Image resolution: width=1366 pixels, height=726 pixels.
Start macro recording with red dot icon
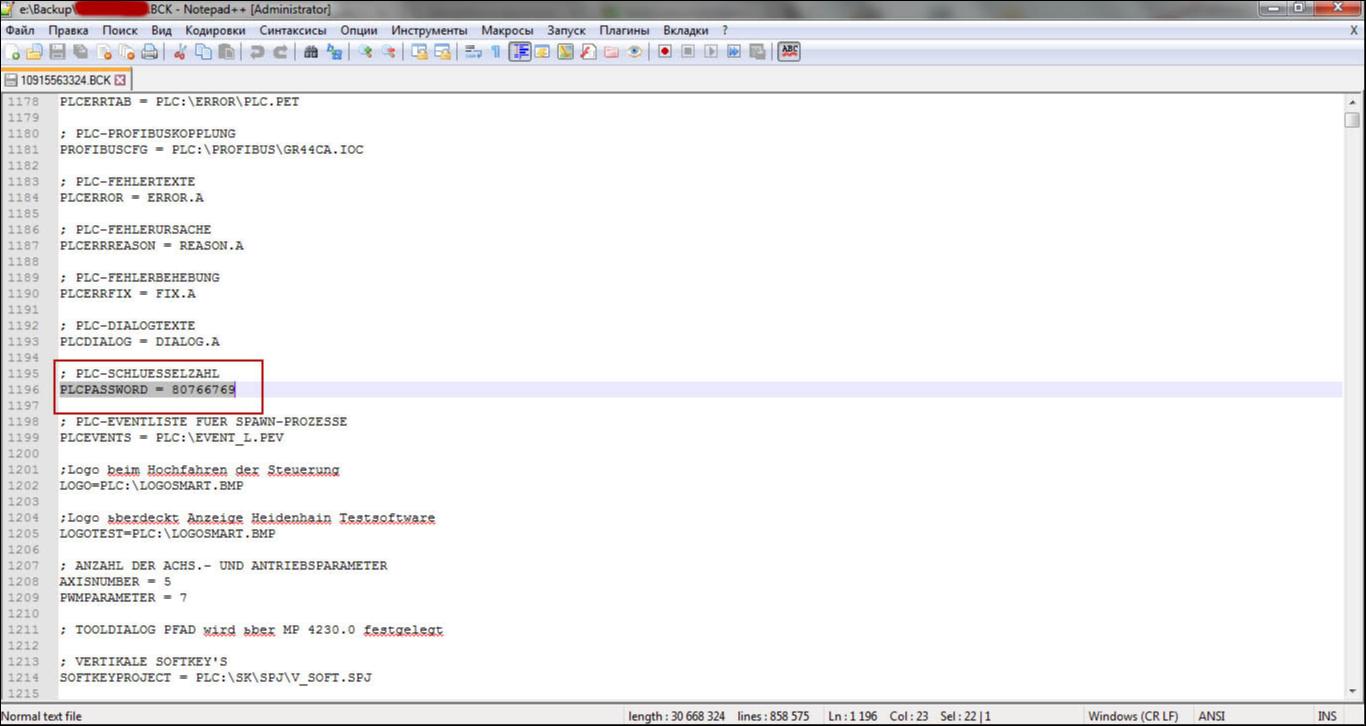(x=664, y=52)
